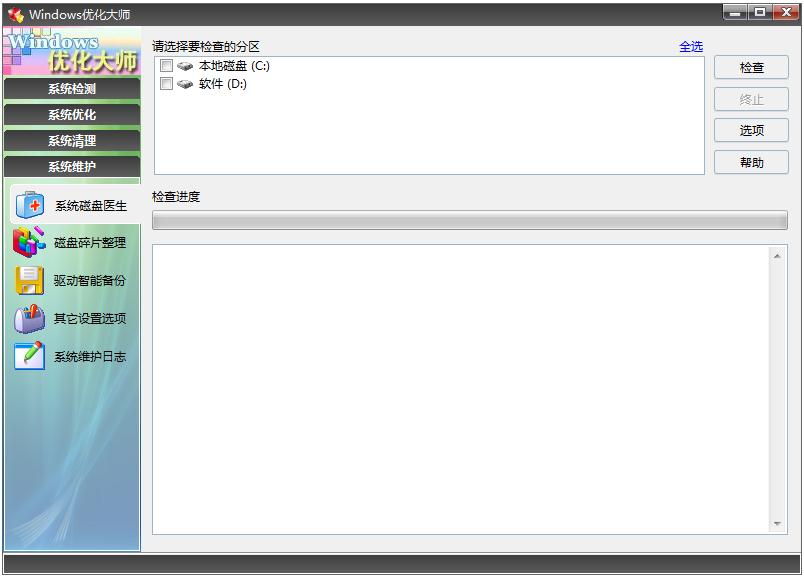Check the 本地磁盘 (C:) checkbox
The width and height of the screenshot is (804, 576).
[166, 66]
